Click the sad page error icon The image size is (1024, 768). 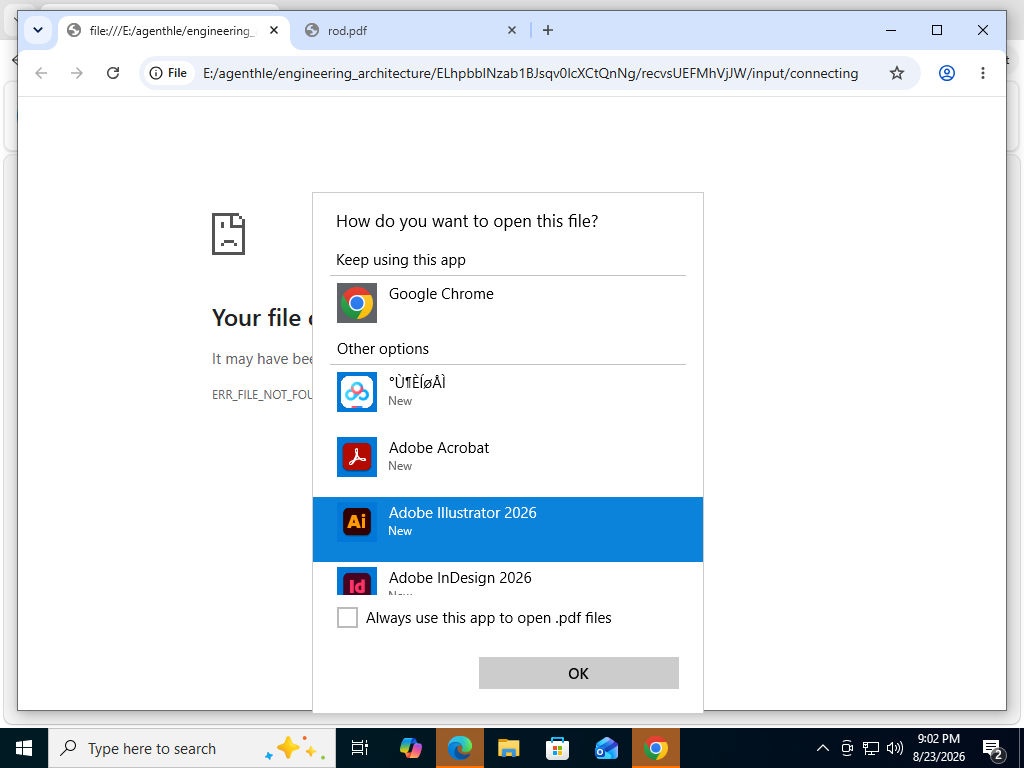[229, 234]
